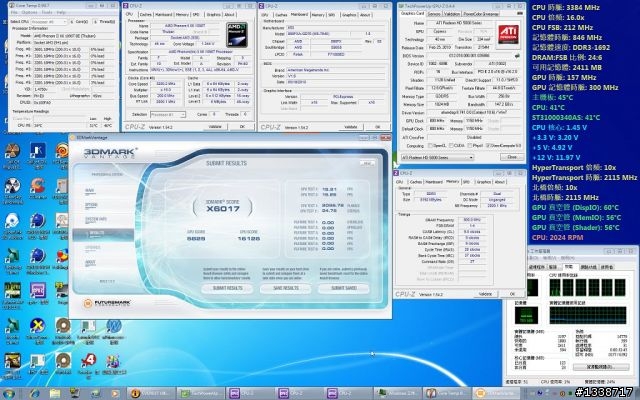This screenshot has height=400, width=640.
Task: Select Results in the 3DMark Vantage sidebar
Action: 103,234
